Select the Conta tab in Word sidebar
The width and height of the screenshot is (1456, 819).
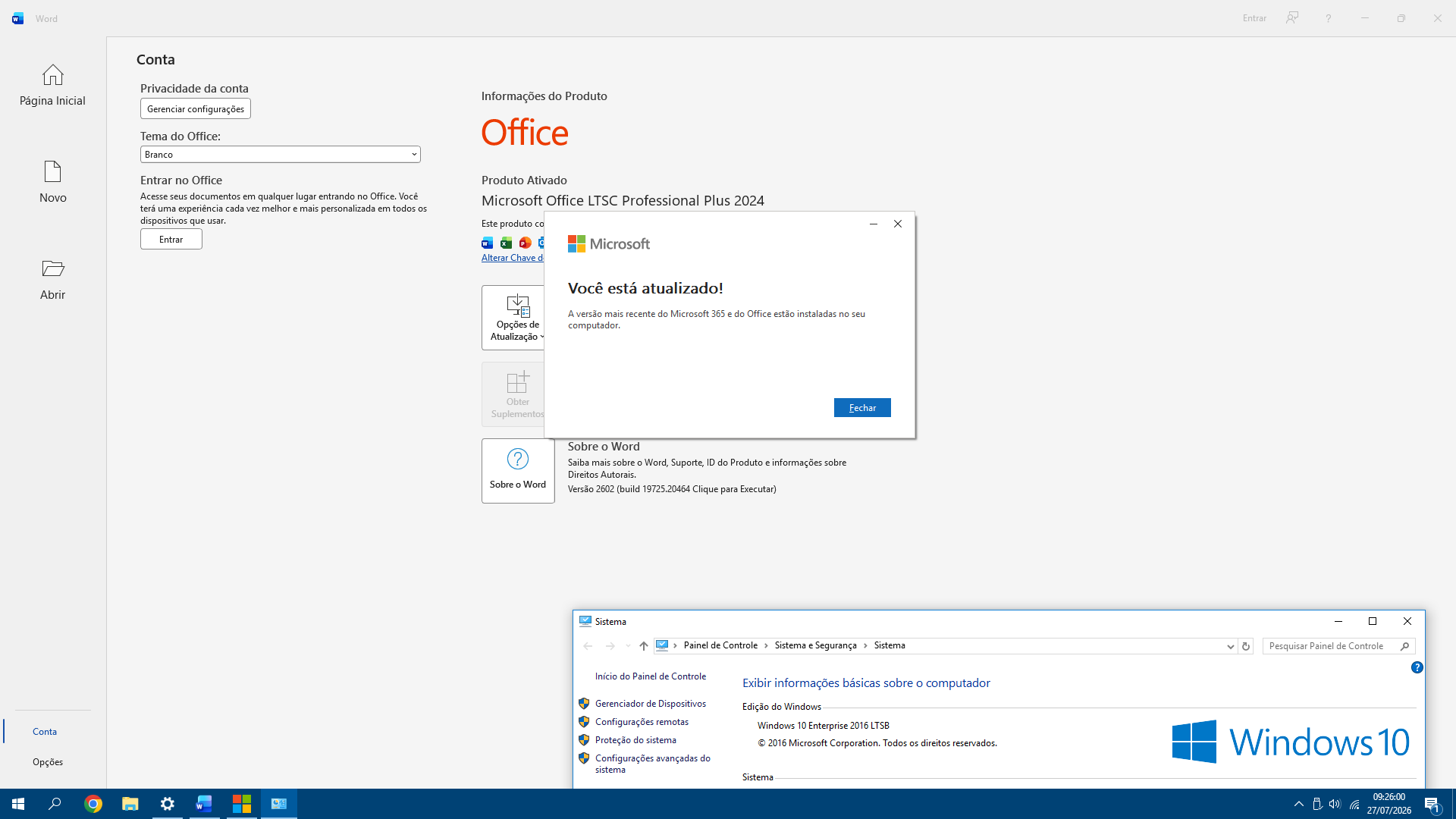point(45,732)
